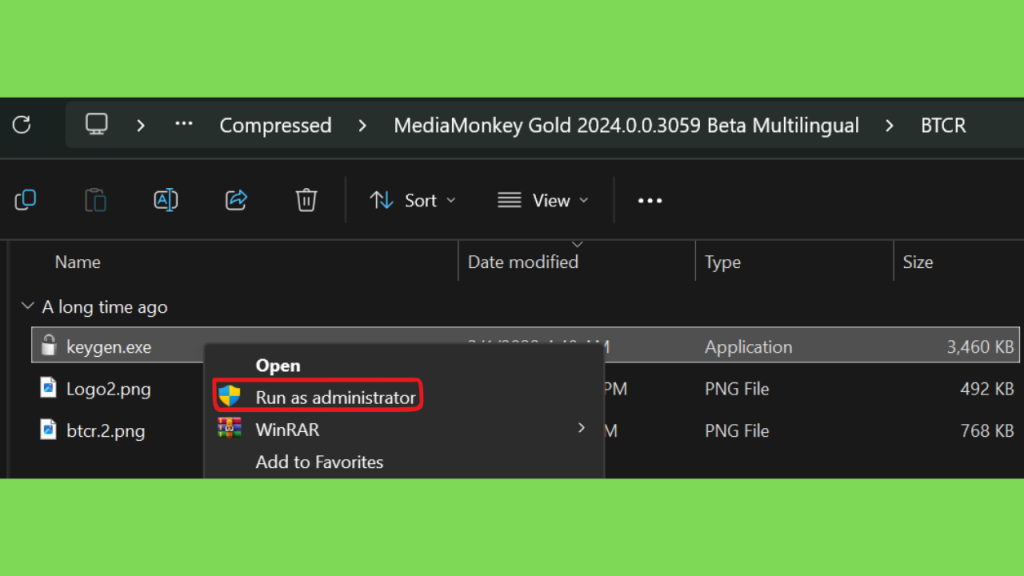This screenshot has height=576, width=1024.
Task: Open the Sort dropdown
Action: click(413, 200)
